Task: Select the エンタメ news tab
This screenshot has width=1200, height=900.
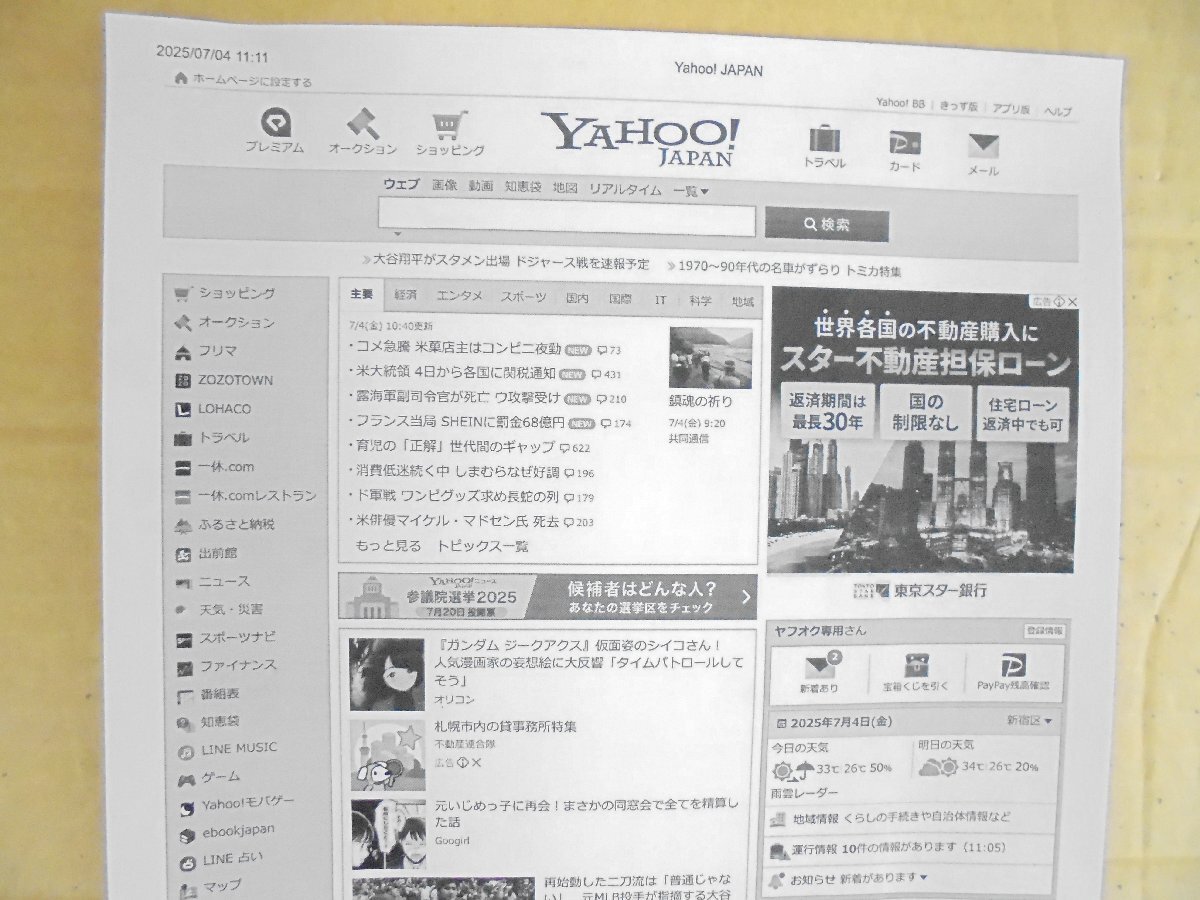Action: (460, 297)
